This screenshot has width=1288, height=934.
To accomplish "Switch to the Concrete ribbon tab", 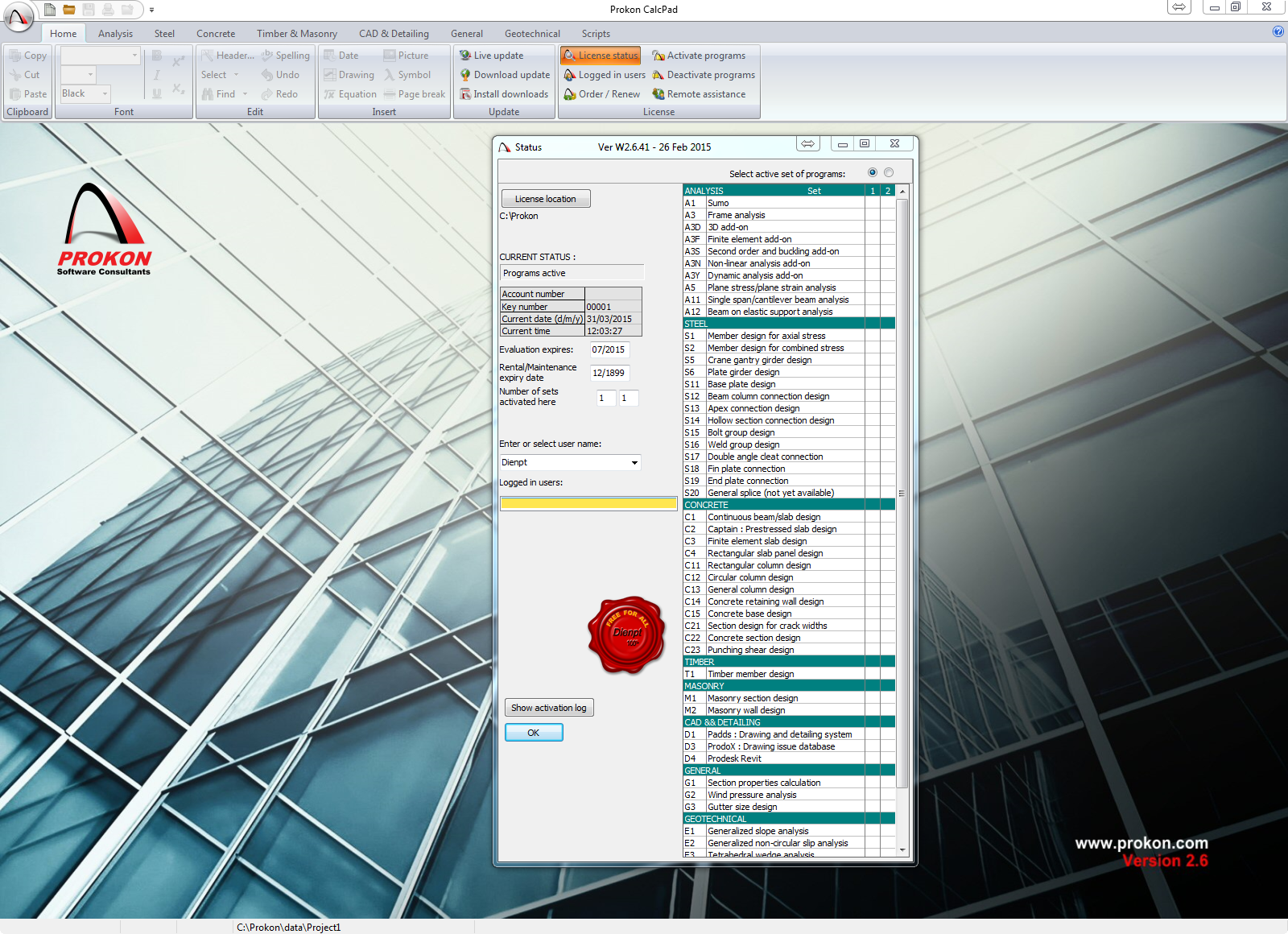I will tap(216, 34).
